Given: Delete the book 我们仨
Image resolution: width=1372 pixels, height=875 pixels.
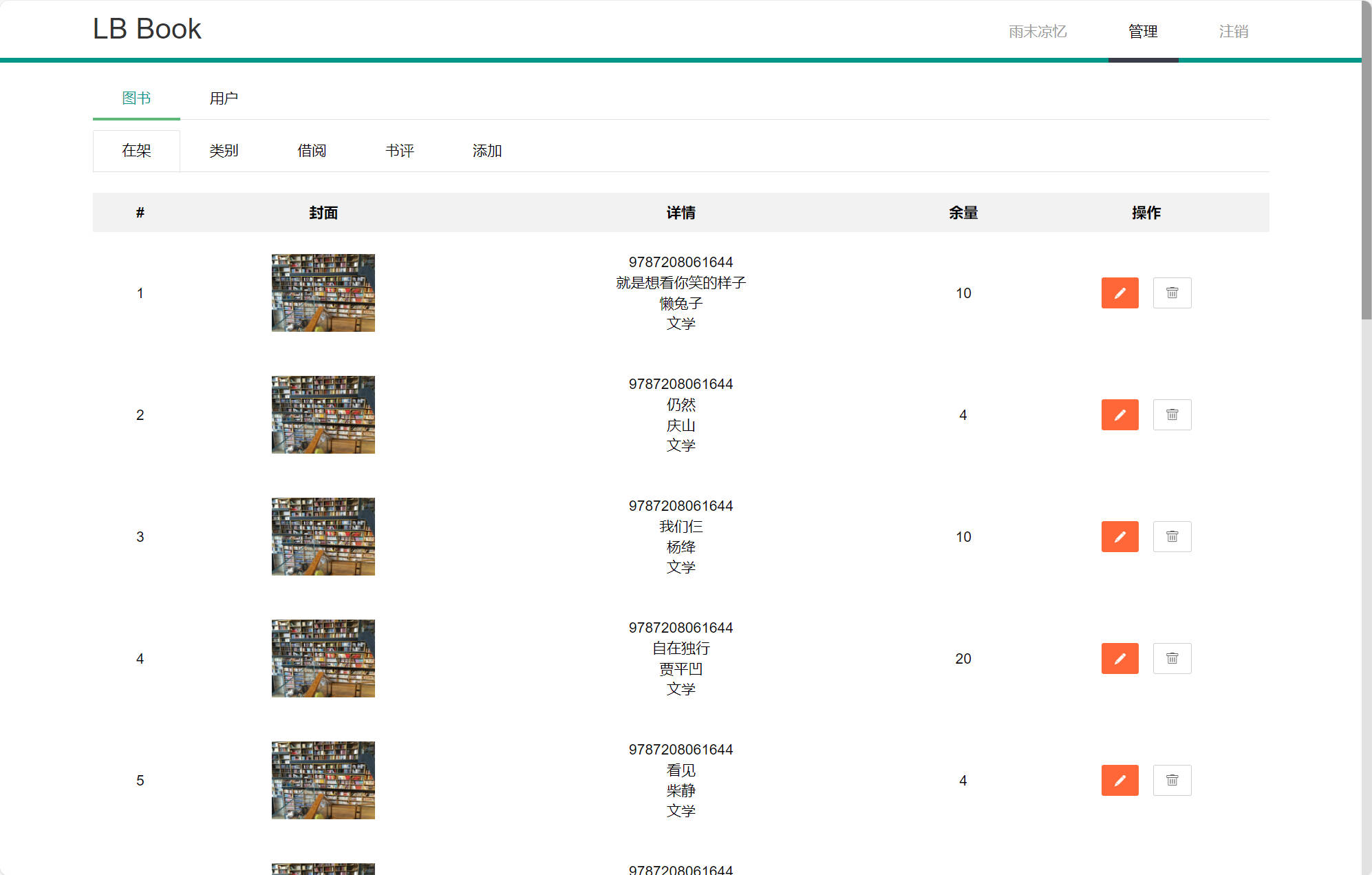Looking at the screenshot, I should [1172, 536].
